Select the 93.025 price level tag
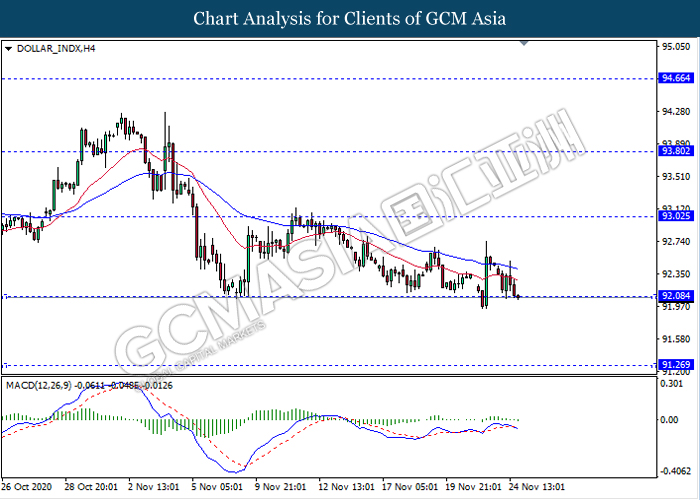Image resolution: width=700 pixels, height=500 pixels. 673,216
